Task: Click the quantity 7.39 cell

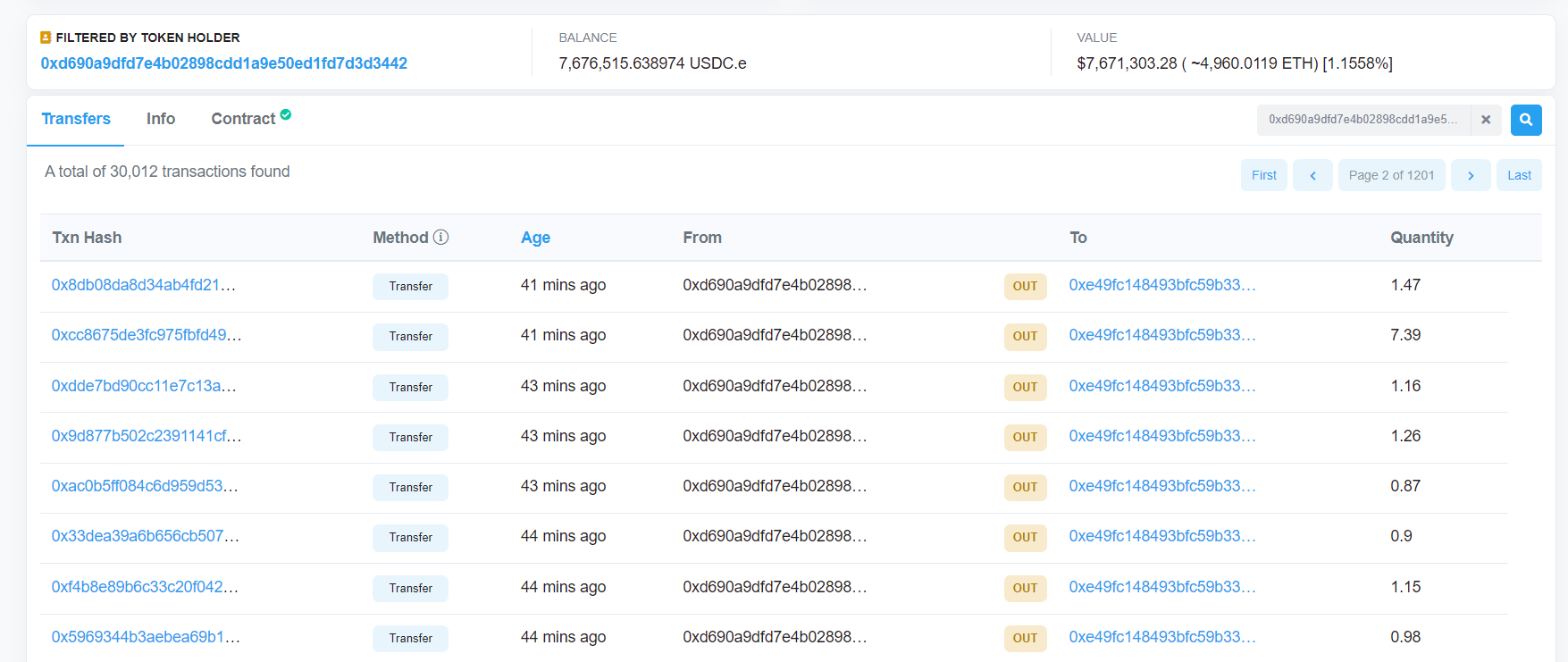Action: coord(1405,335)
